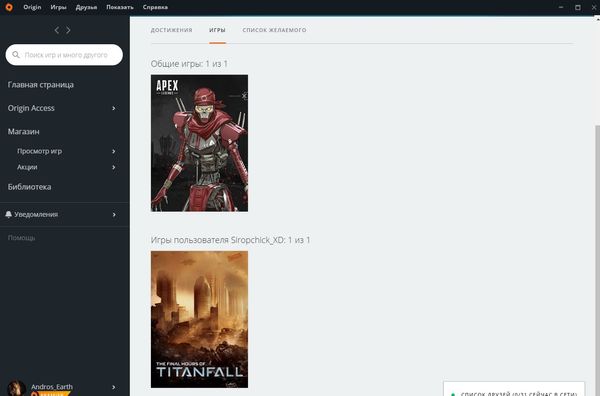The image size is (600, 396).
Task: Click the notifications bell icon
Action: tap(9, 214)
